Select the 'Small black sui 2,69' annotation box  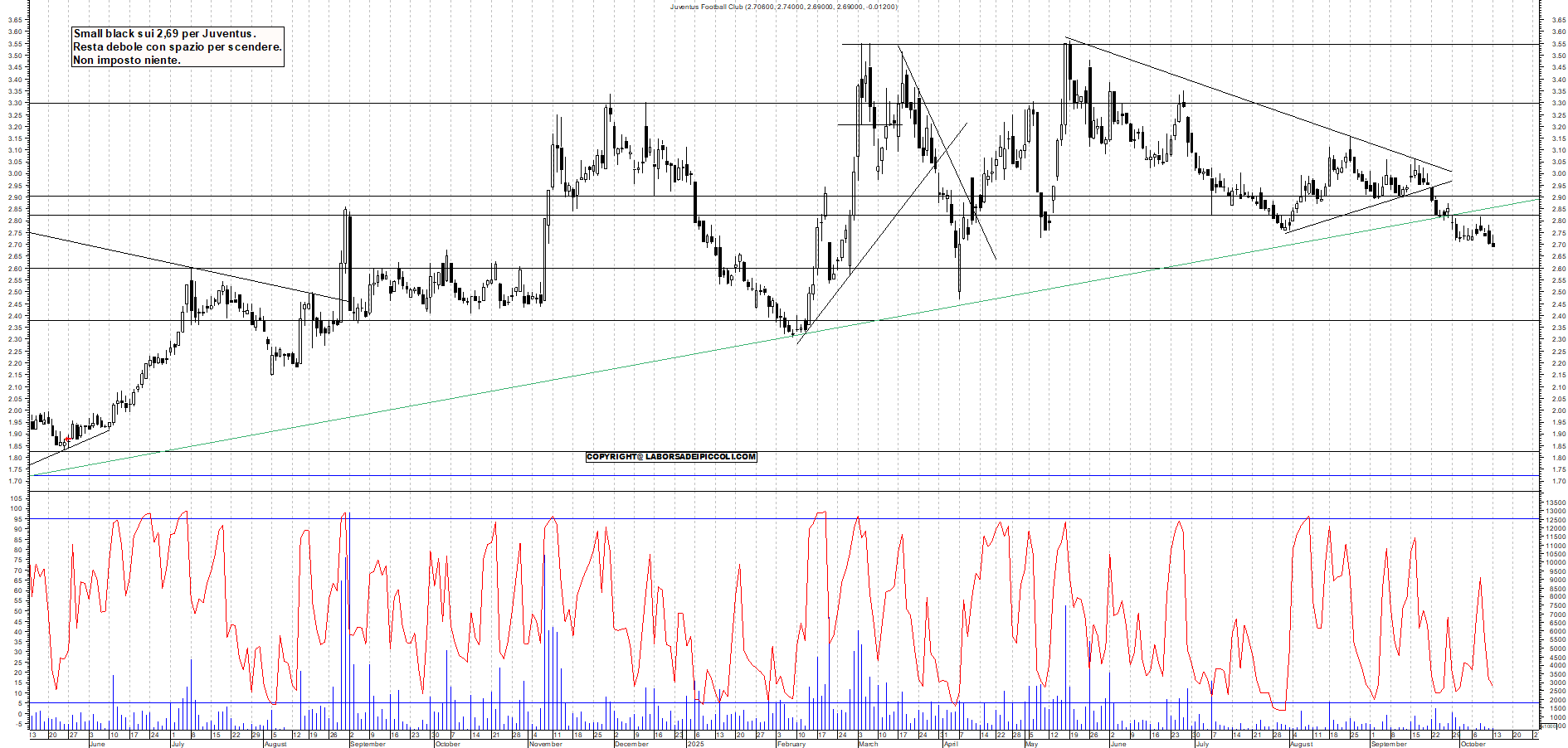click(178, 47)
